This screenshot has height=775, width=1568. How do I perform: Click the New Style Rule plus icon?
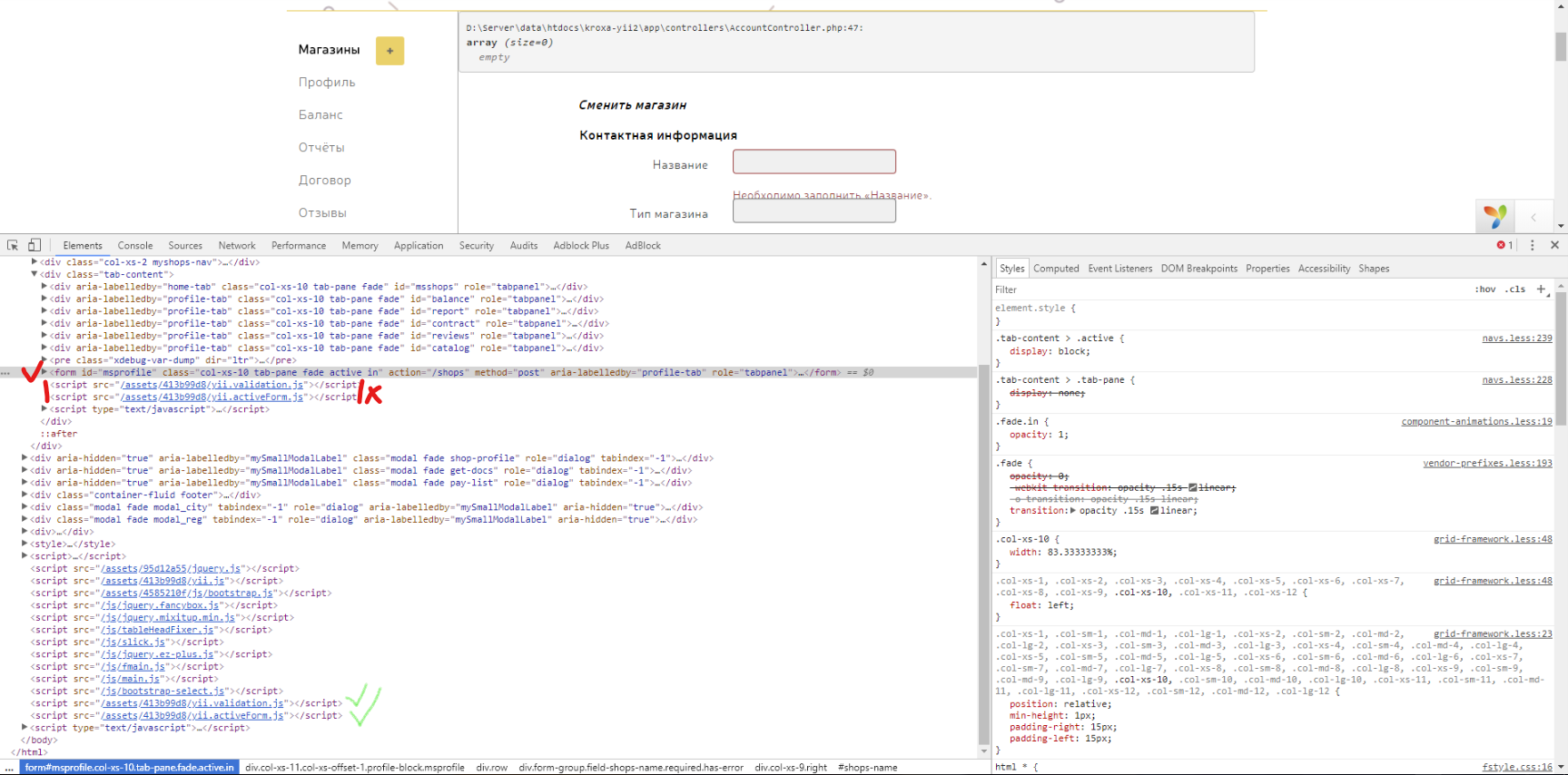[1541, 289]
